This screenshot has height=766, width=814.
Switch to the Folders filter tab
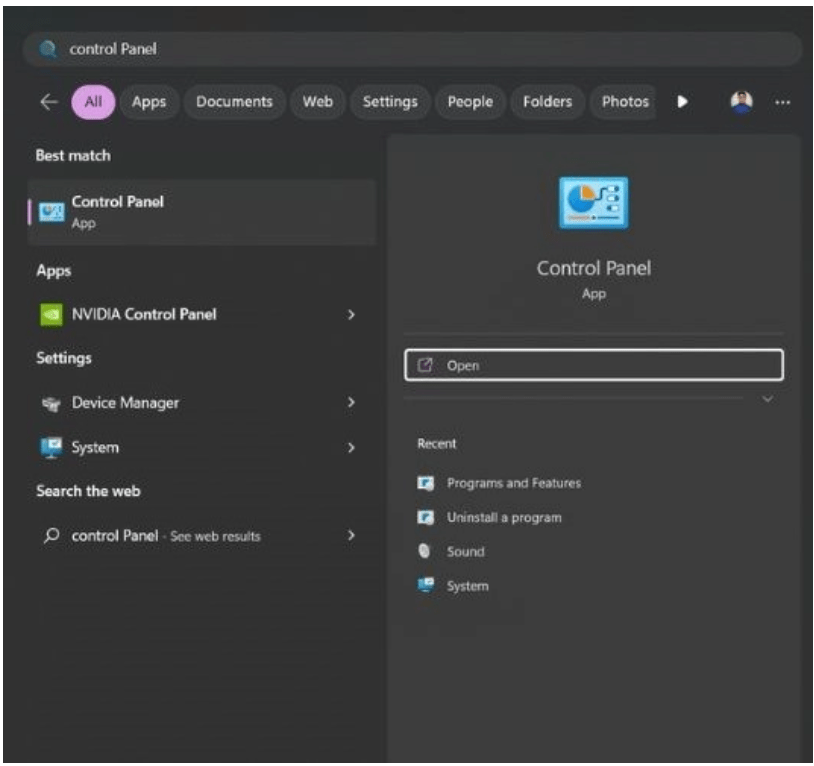[548, 102]
